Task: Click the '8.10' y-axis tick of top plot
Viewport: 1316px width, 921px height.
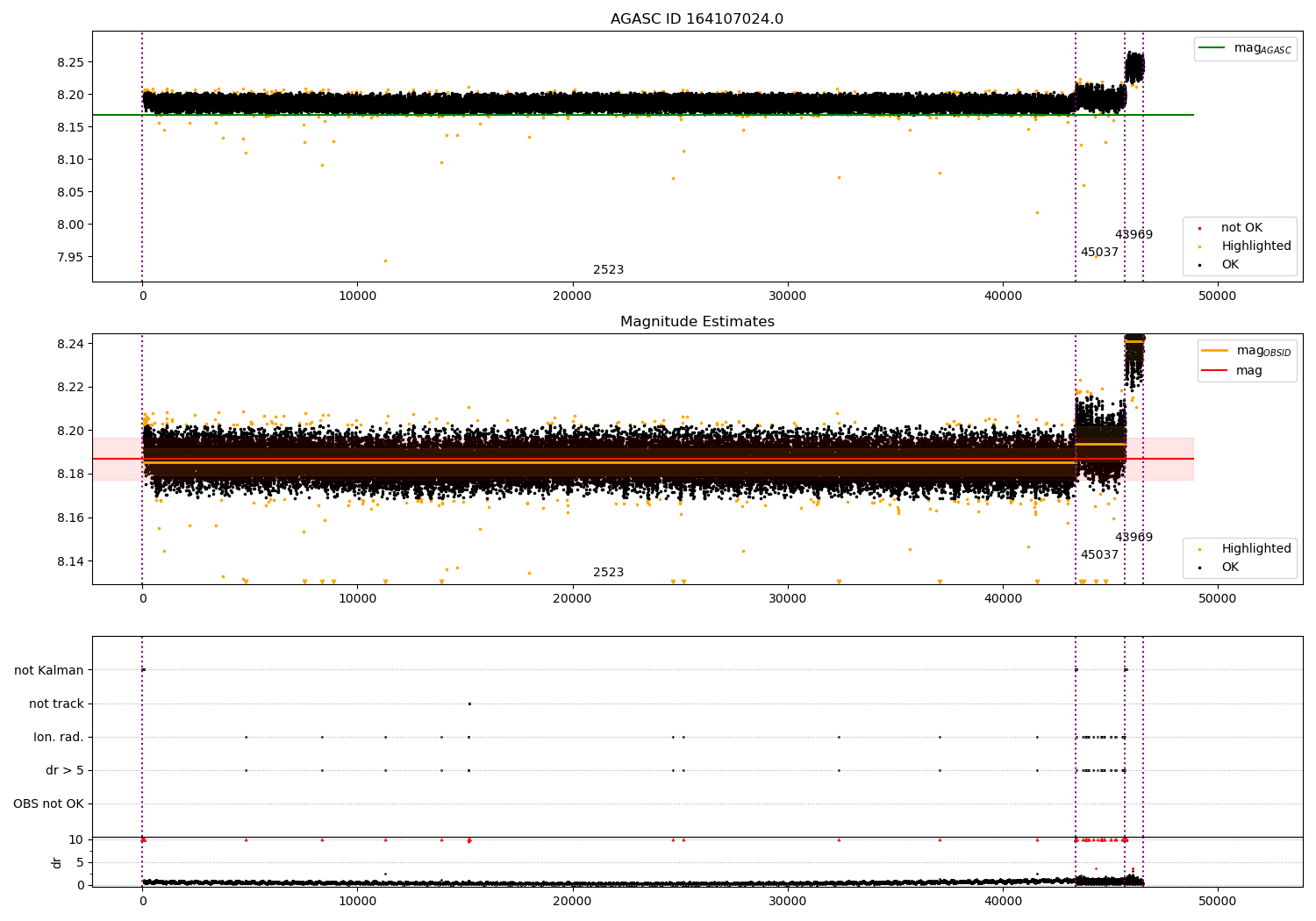Action: point(70,160)
